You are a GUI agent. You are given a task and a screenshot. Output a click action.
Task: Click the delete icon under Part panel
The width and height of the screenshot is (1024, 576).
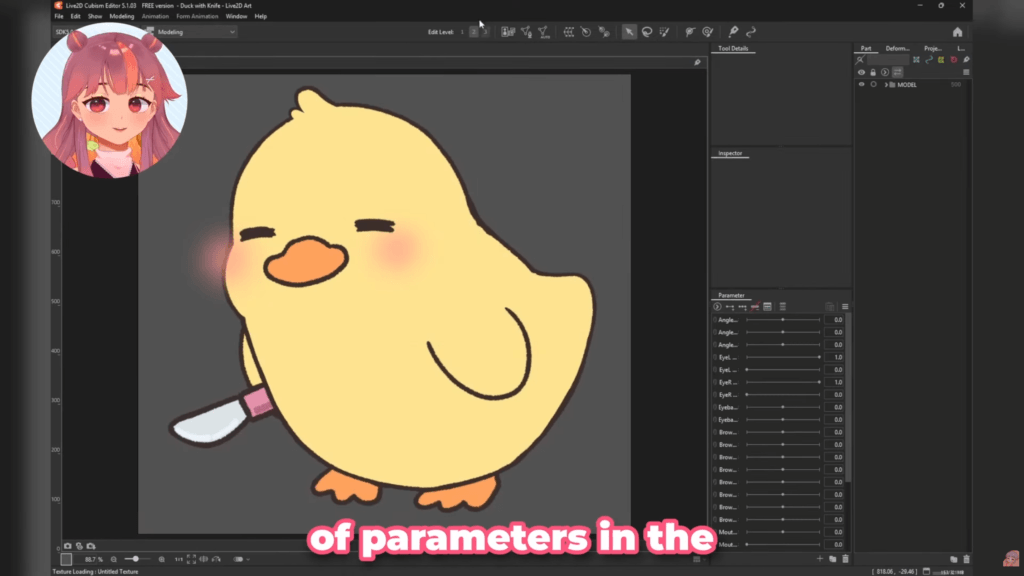click(967, 559)
